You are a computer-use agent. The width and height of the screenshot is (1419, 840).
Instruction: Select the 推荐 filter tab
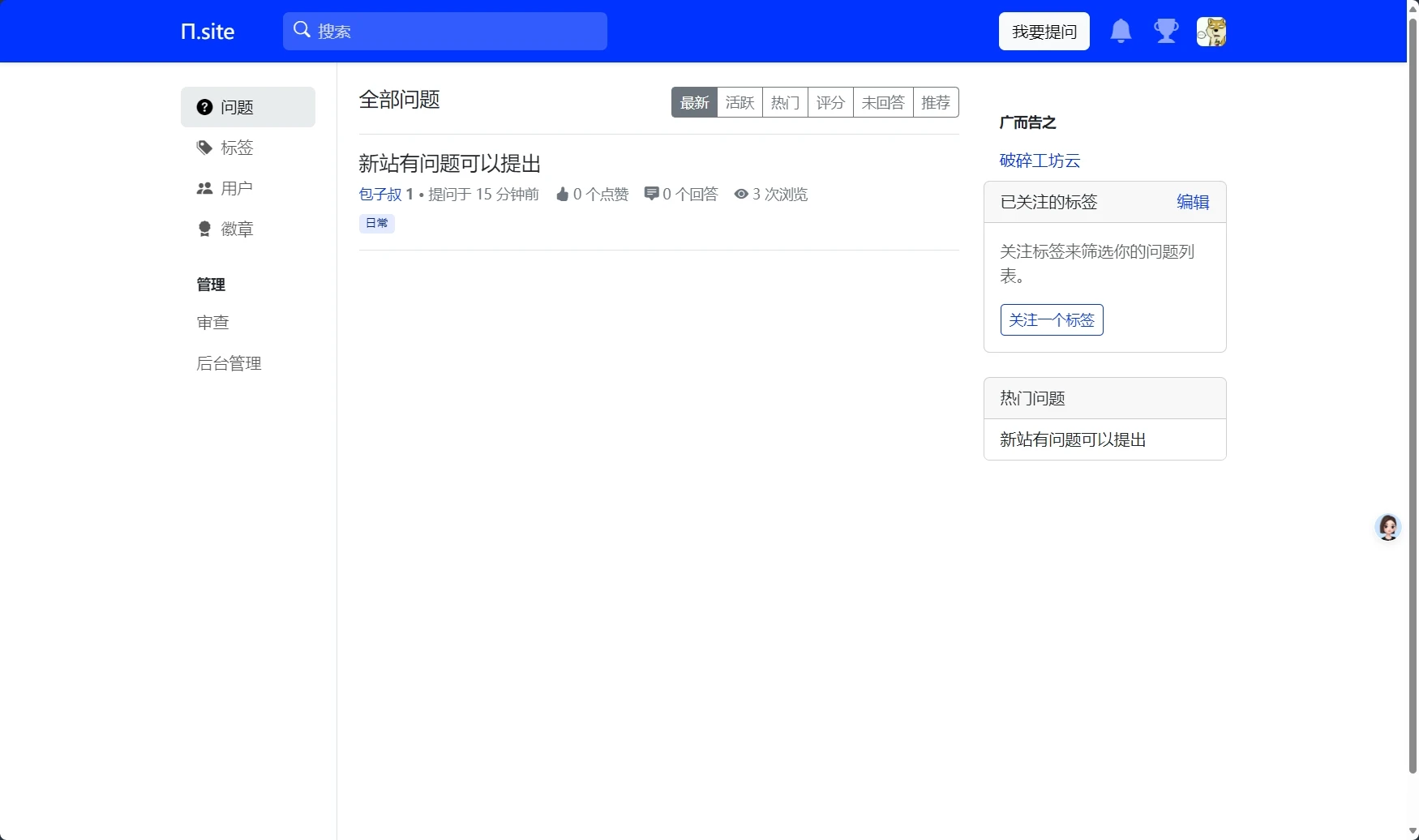(x=936, y=103)
